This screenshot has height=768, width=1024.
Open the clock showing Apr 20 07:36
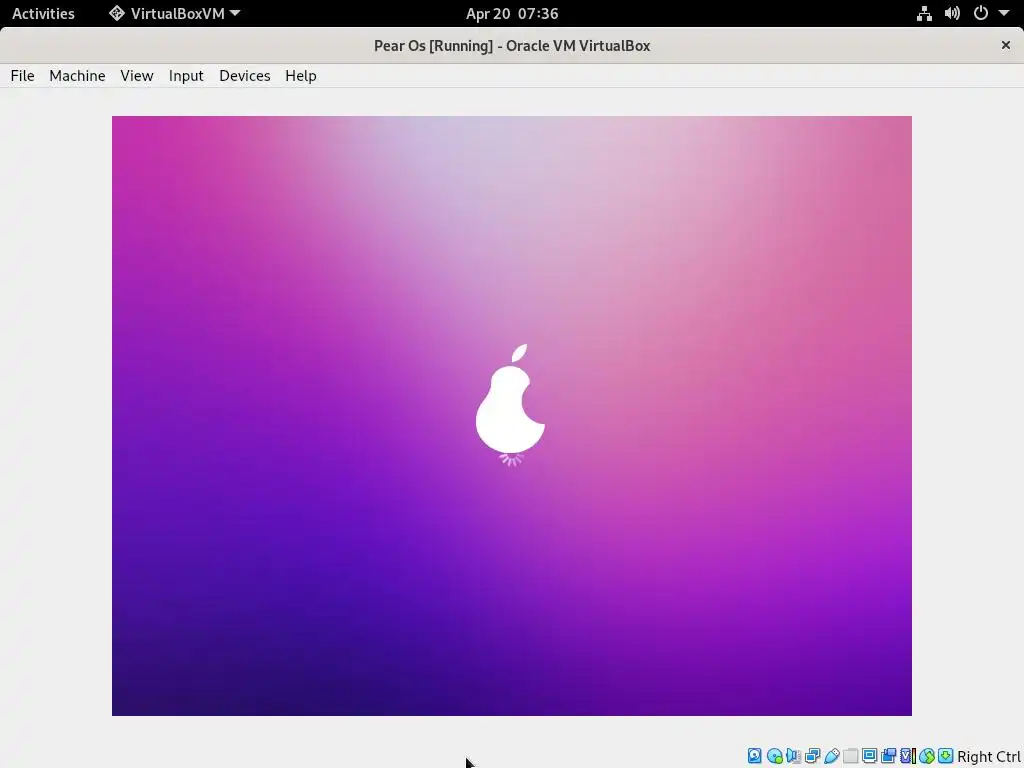click(x=512, y=13)
